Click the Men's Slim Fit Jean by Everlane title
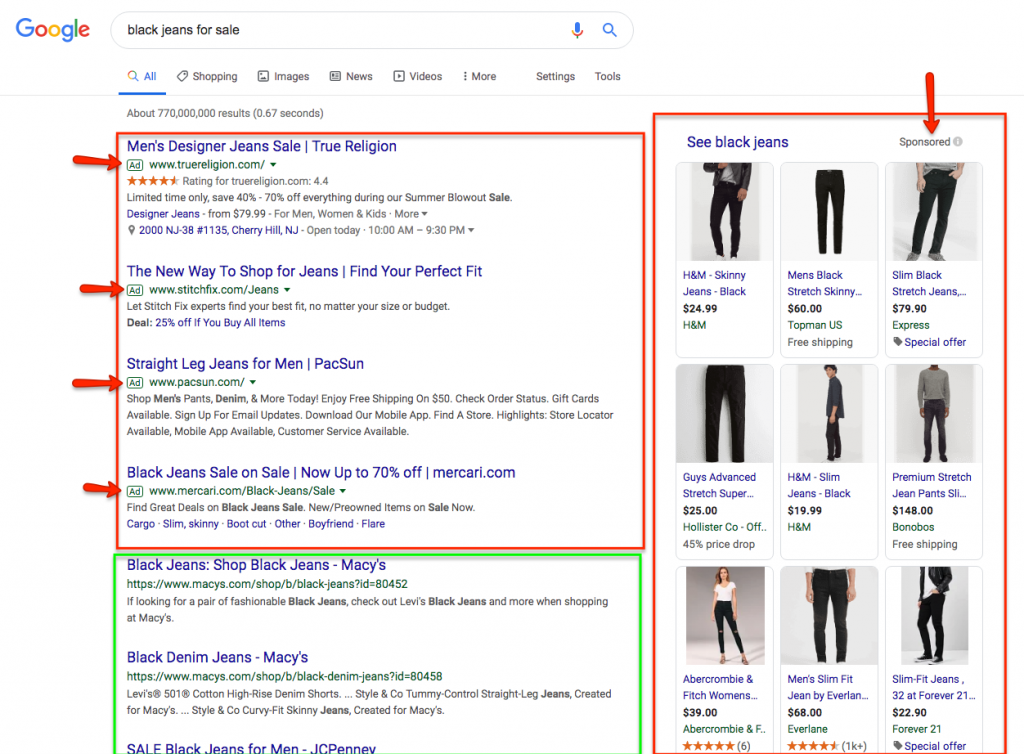Image resolution: width=1024 pixels, height=754 pixels. point(828,687)
